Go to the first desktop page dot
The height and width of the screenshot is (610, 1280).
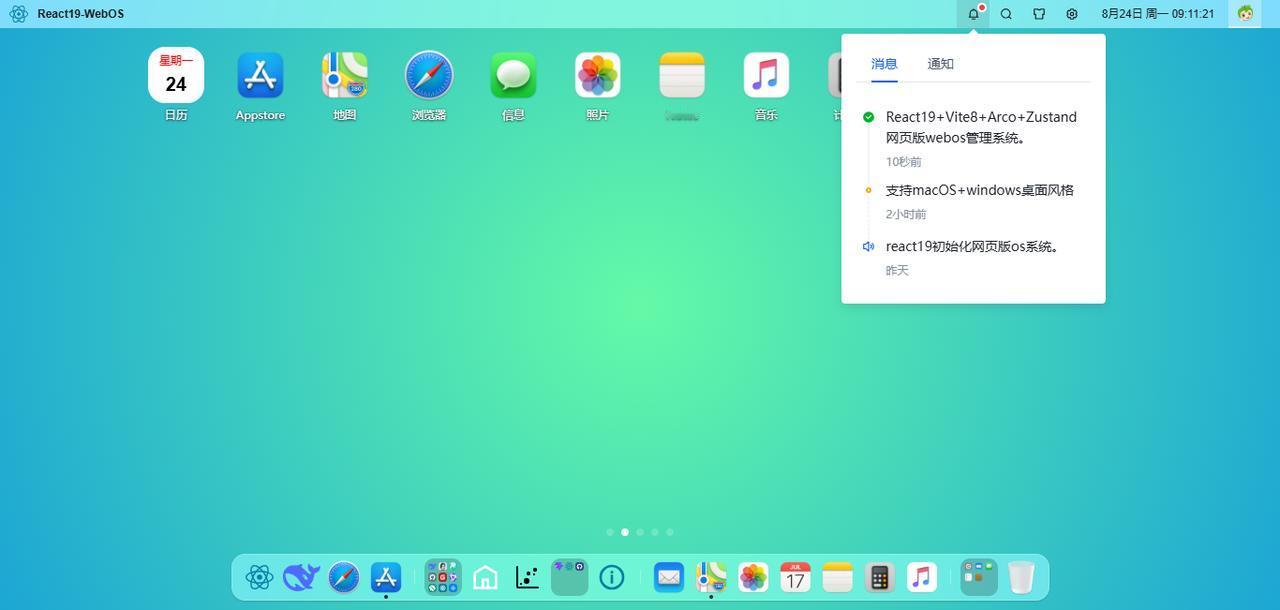pos(610,532)
